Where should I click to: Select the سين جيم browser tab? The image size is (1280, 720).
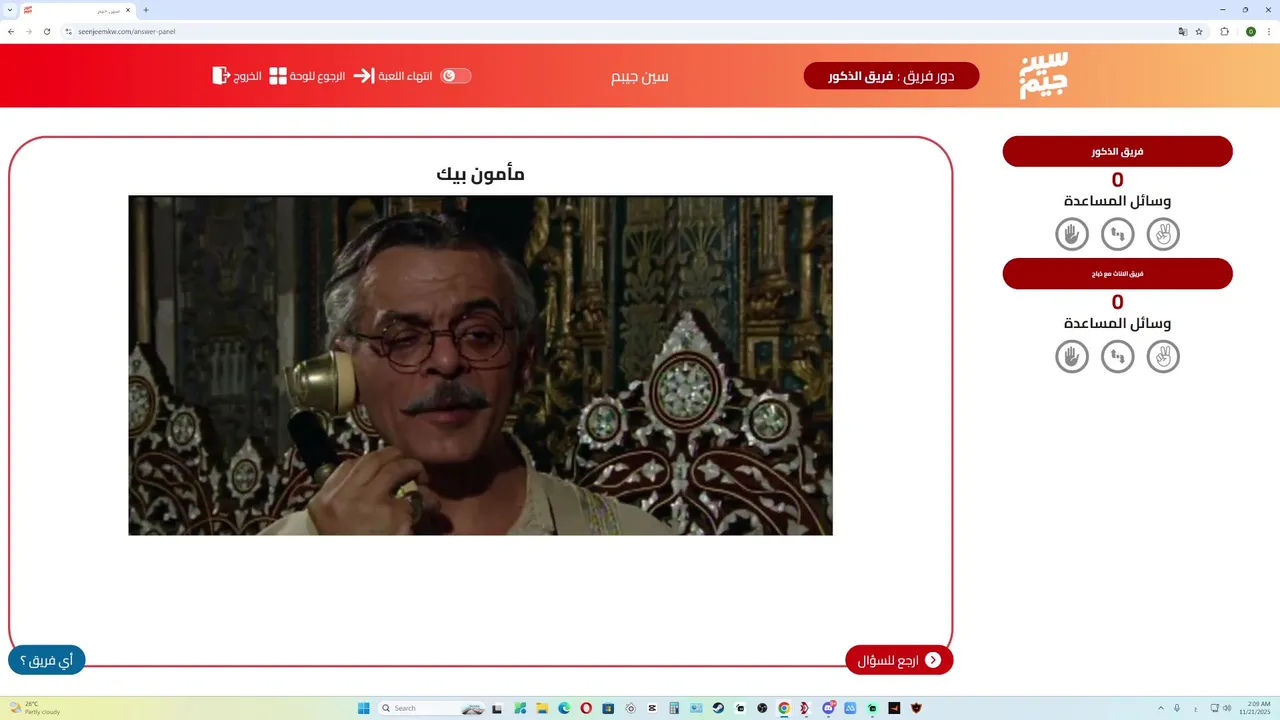78,10
